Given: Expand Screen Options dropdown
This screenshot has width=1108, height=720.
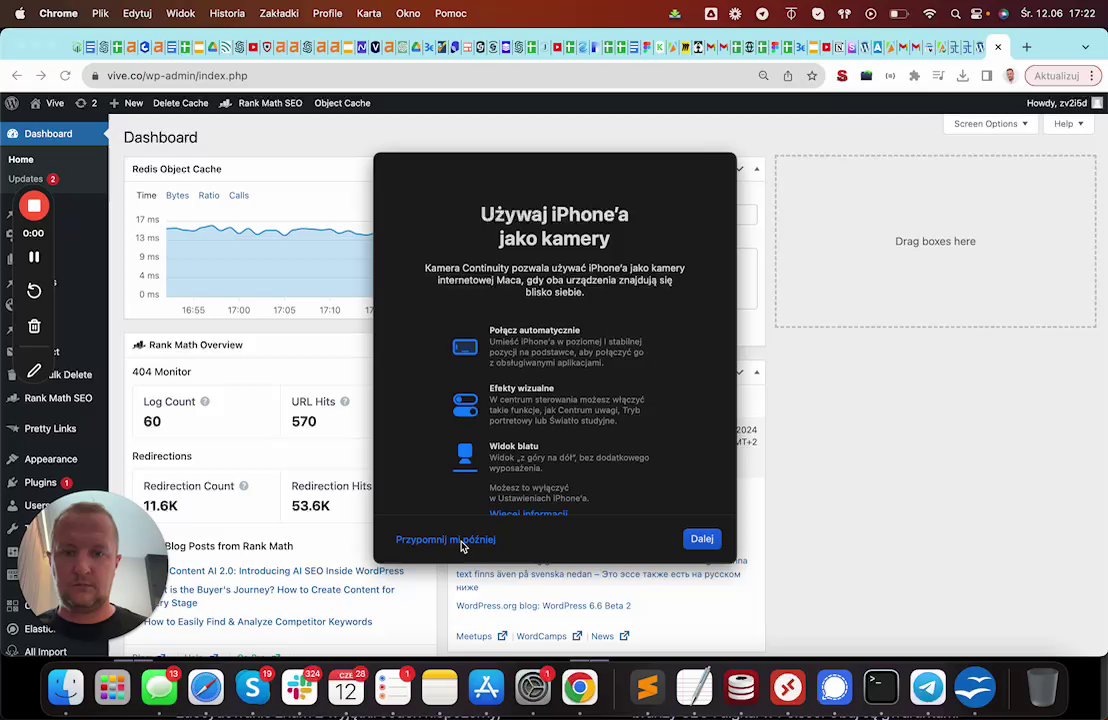Looking at the screenshot, I should (990, 124).
